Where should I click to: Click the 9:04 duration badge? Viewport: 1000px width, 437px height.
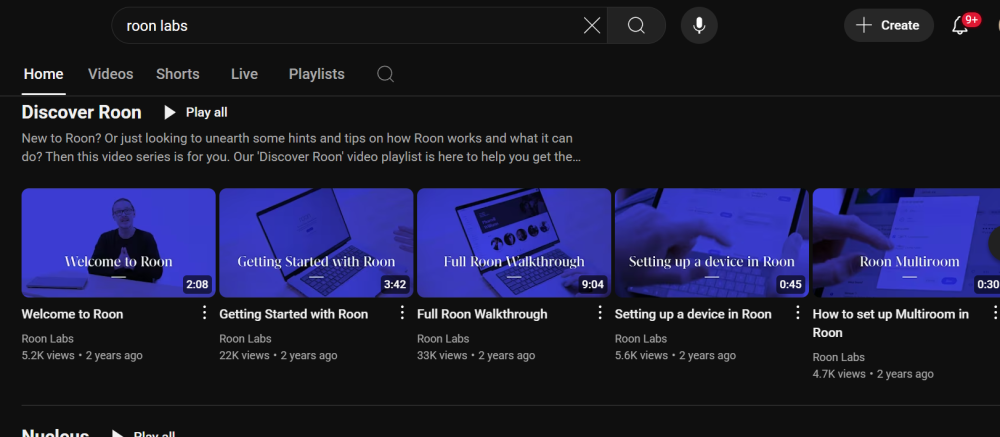pos(592,285)
